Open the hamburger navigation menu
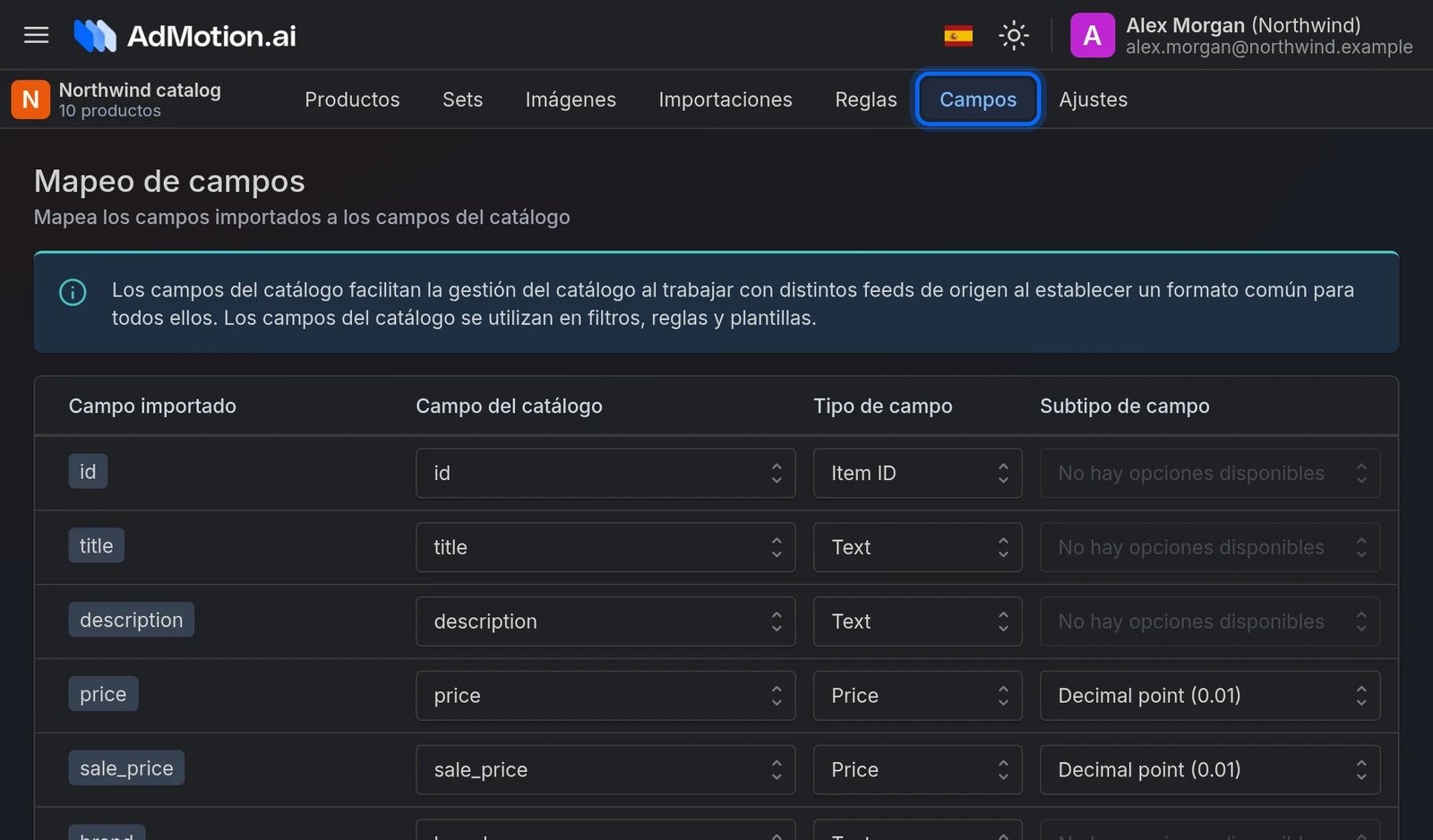 click(36, 35)
